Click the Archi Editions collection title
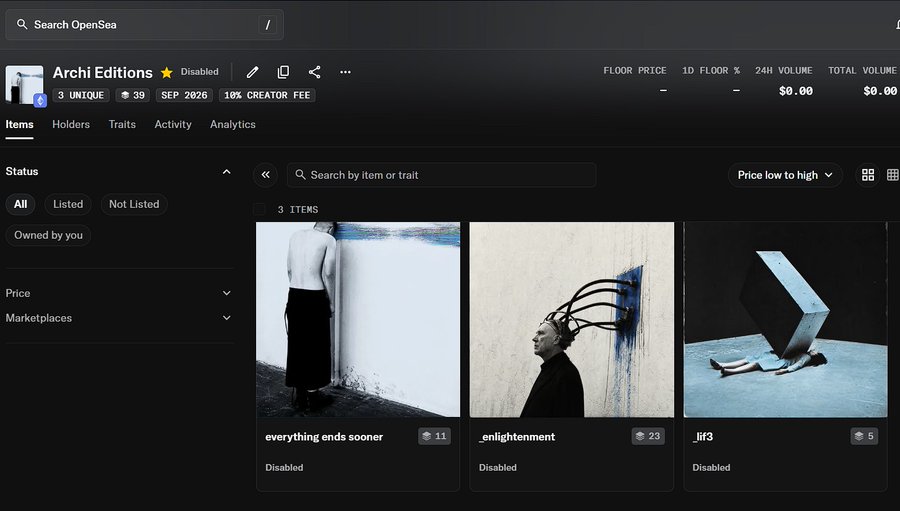 click(x=103, y=73)
